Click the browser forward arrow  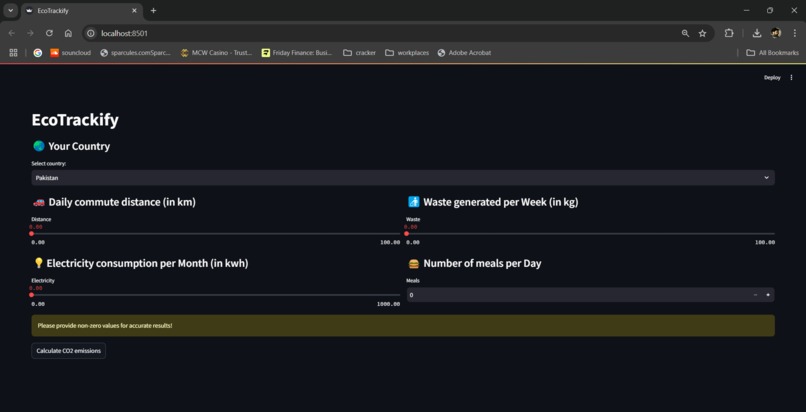point(30,33)
